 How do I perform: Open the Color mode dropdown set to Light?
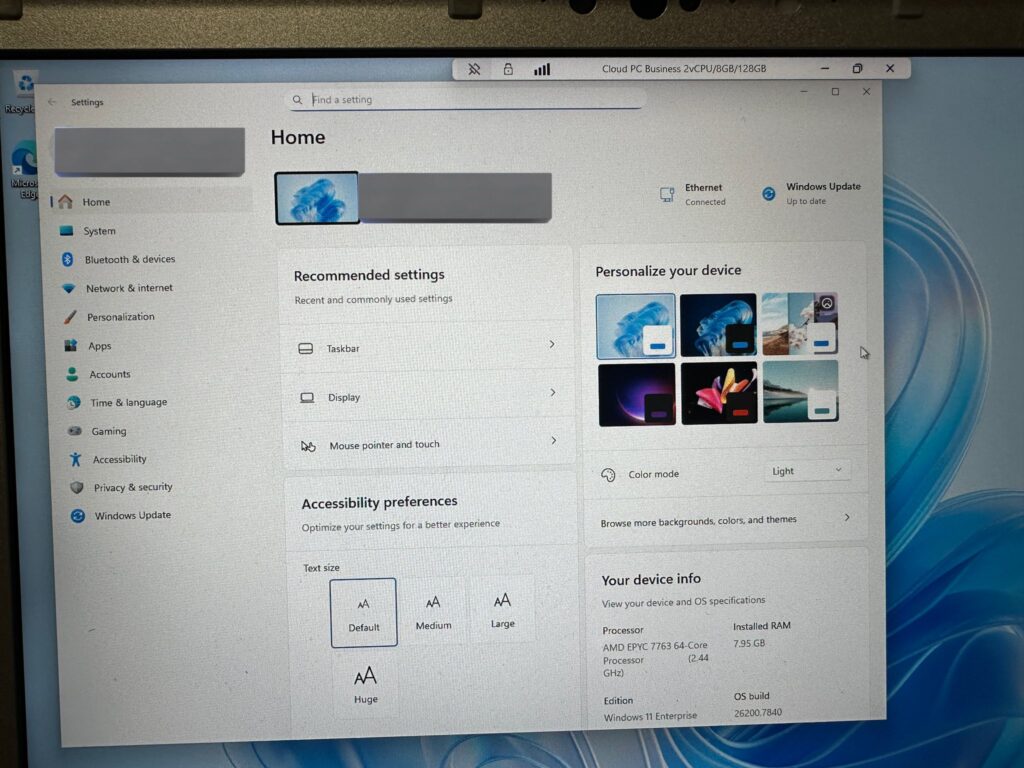[809, 471]
